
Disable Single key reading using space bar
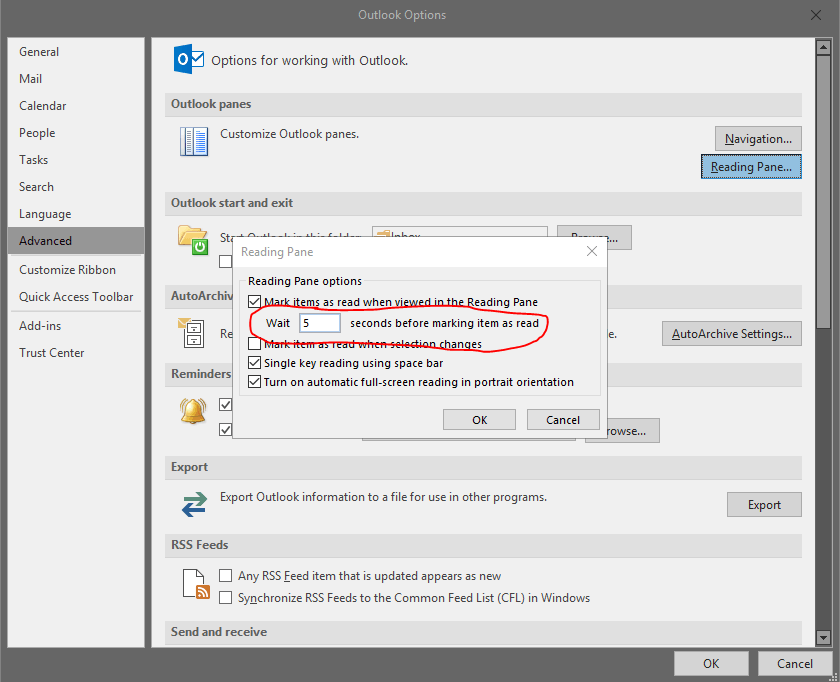(x=254, y=363)
